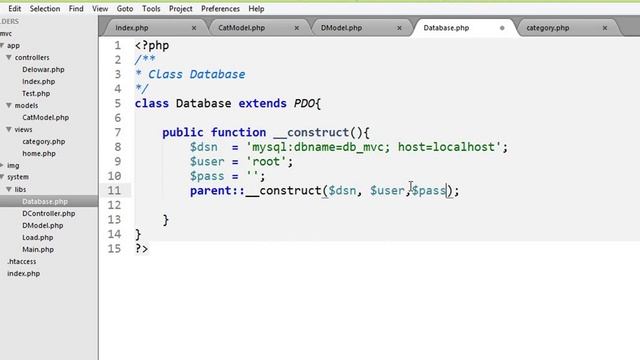Open Main.php in the sidebar
The image size is (640, 360).
[38, 249]
